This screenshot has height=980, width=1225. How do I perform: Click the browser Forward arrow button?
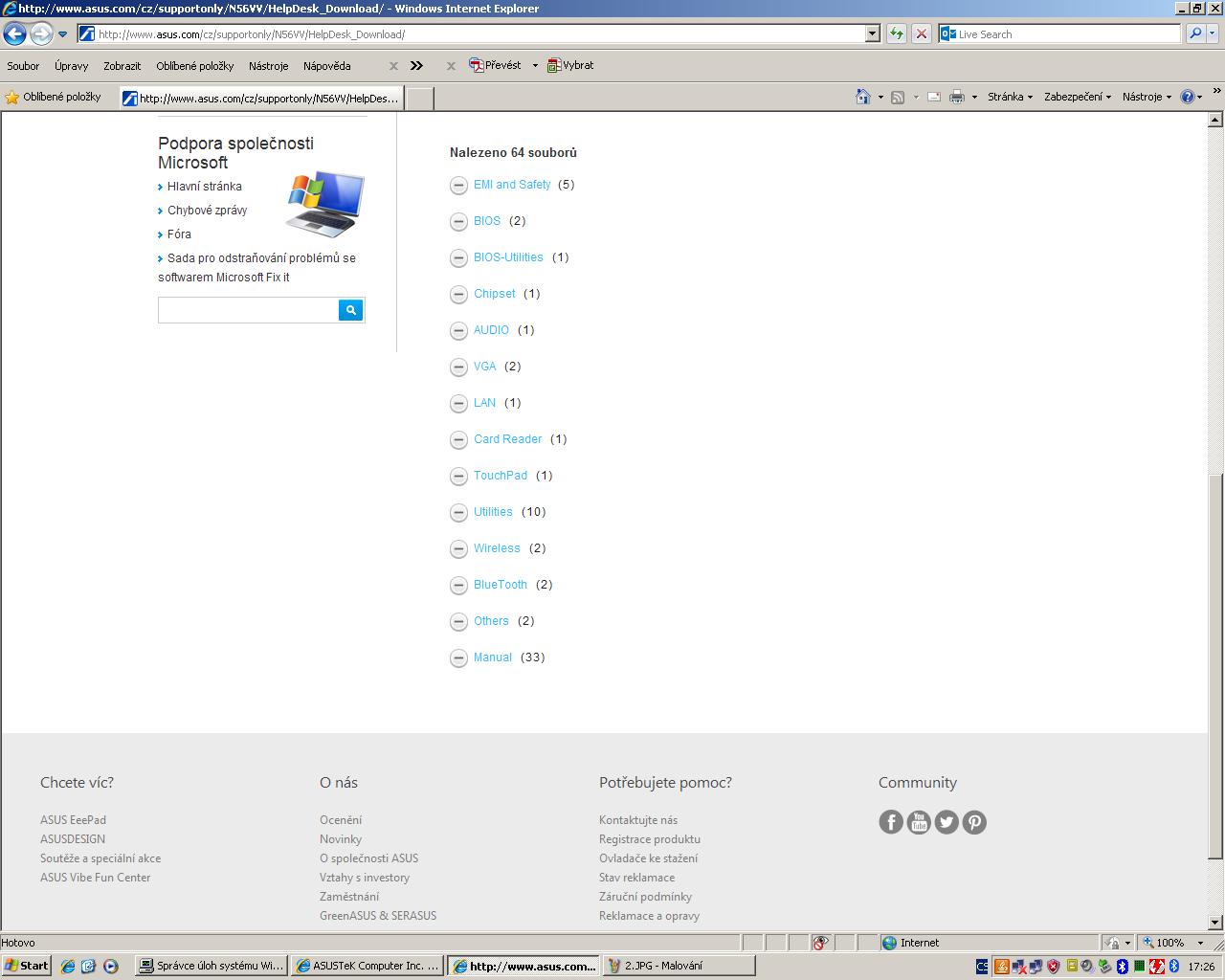[x=41, y=34]
